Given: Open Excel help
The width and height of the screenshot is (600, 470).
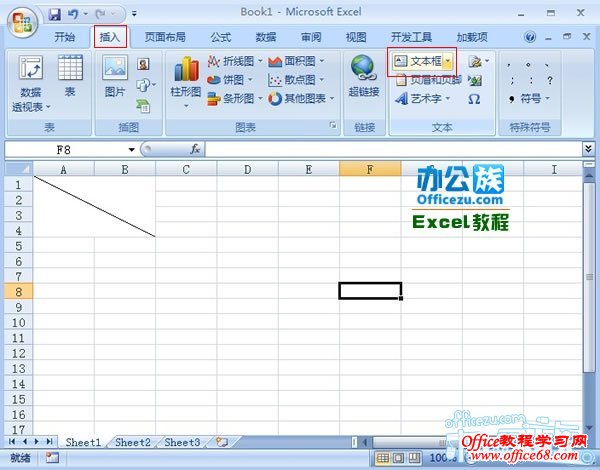Looking at the screenshot, I should [530, 37].
